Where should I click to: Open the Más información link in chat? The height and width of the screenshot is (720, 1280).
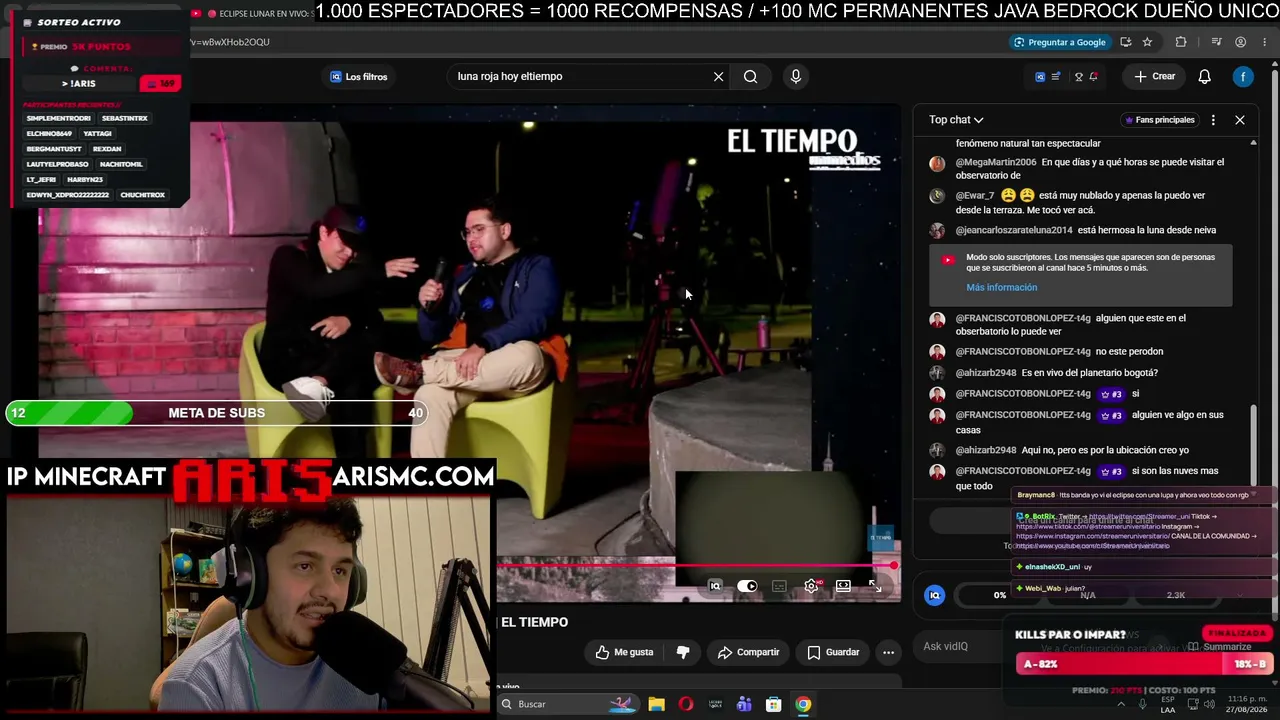tap(1001, 287)
